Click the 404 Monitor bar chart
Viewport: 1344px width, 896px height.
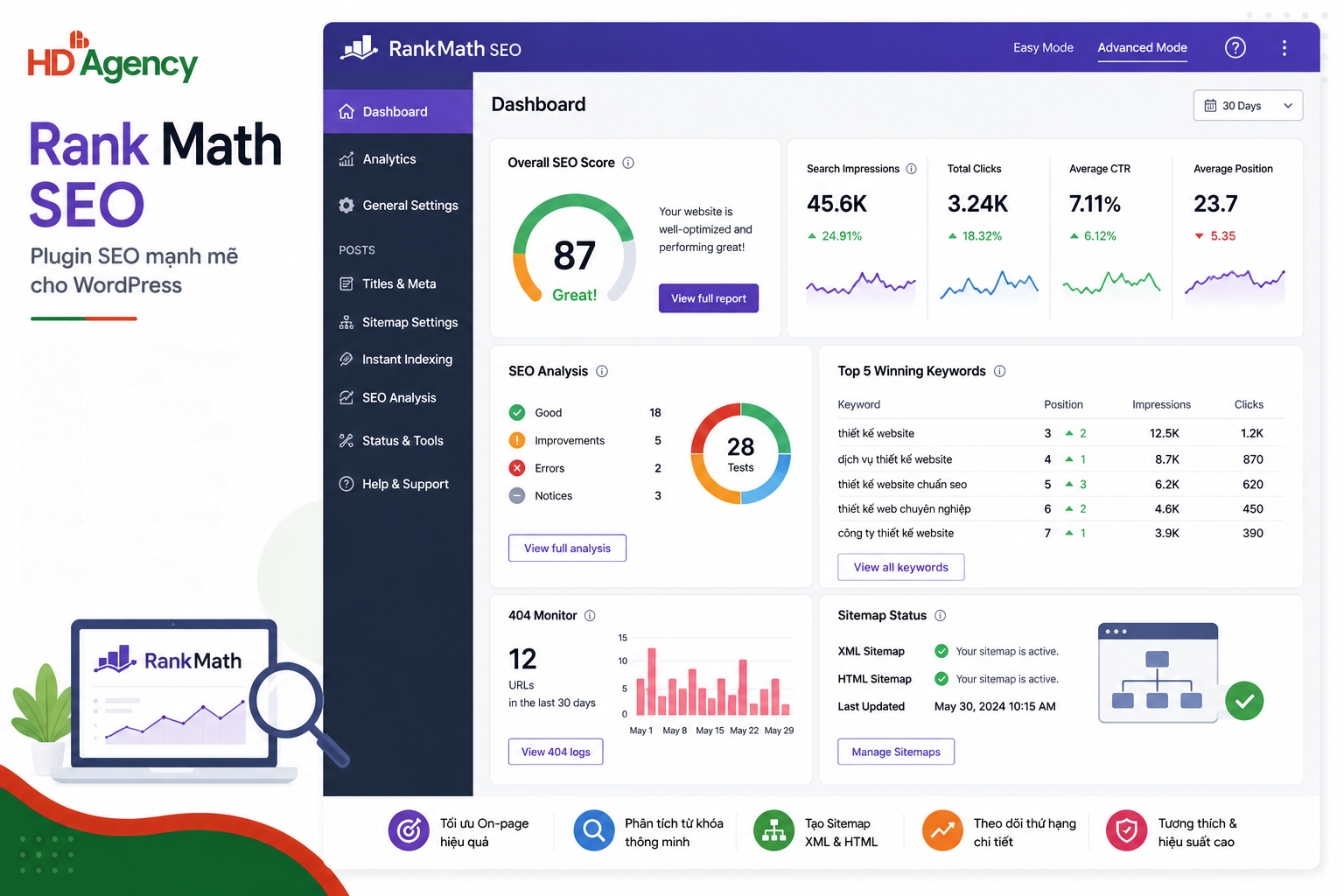point(707,684)
